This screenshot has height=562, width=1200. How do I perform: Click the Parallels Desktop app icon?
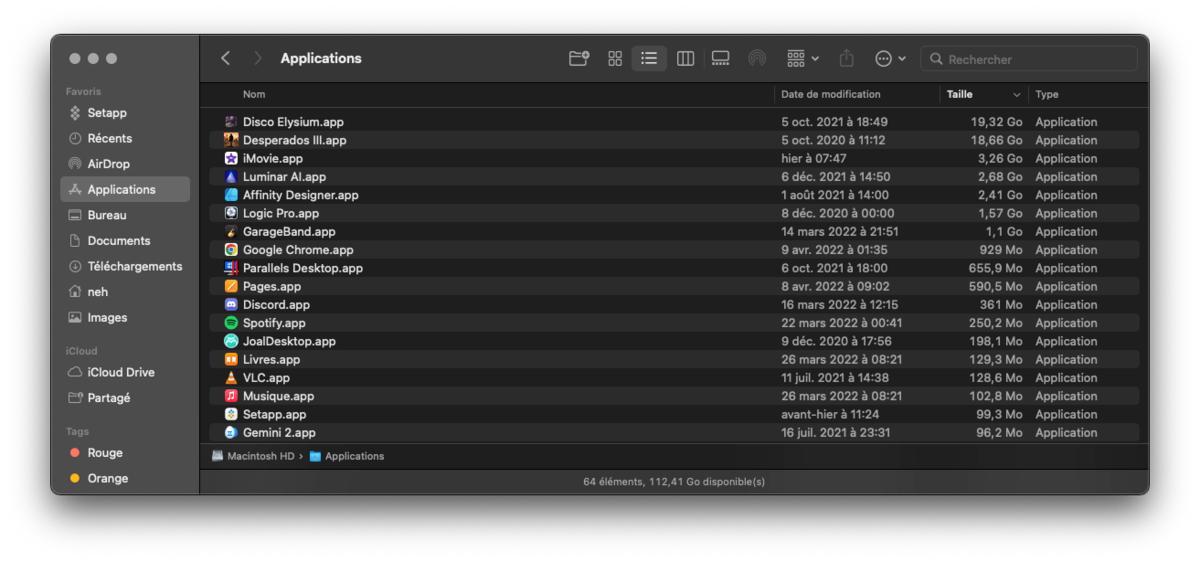231,268
